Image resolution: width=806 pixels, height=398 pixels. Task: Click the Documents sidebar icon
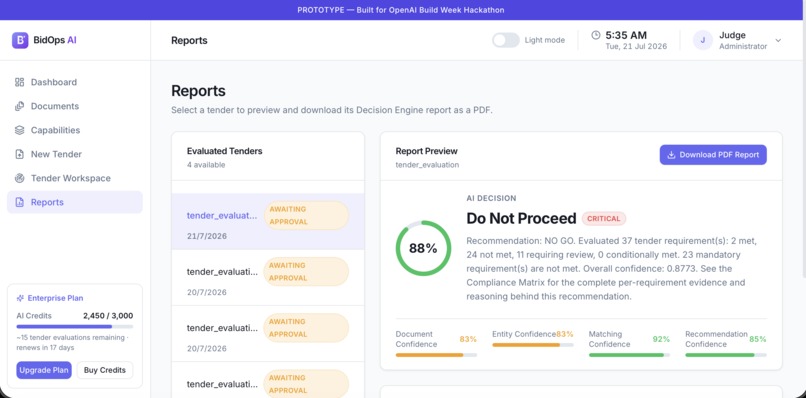pyautogui.click(x=20, y=106)
